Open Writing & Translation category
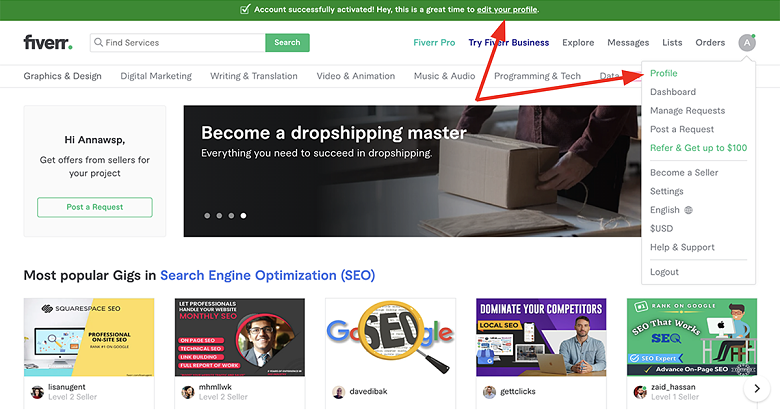The image size is (780, 410). pyautogui.click(x=254, y=76)
